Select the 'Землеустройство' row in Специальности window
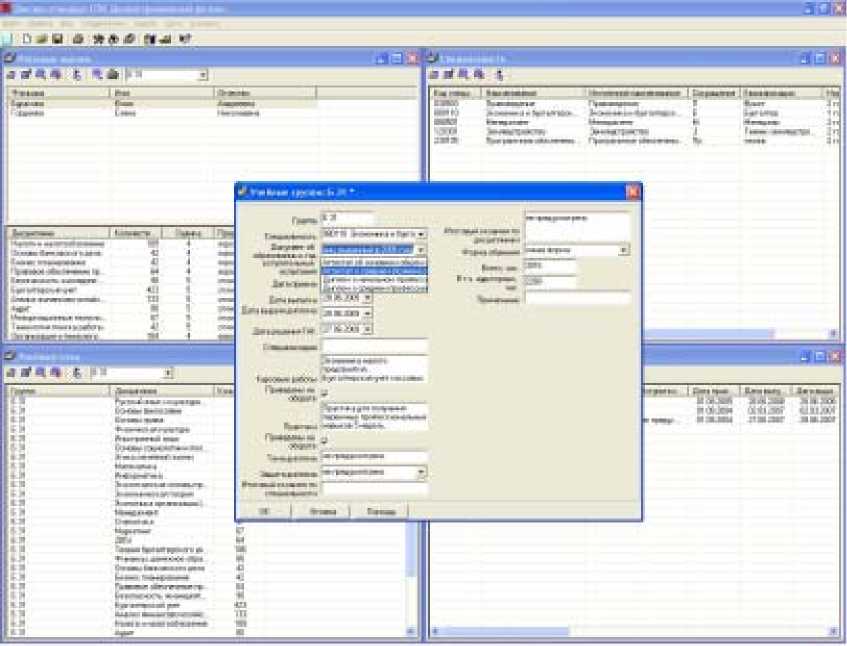Image resolution: width=847 pixels, height=646 pixels. [634, 132]
